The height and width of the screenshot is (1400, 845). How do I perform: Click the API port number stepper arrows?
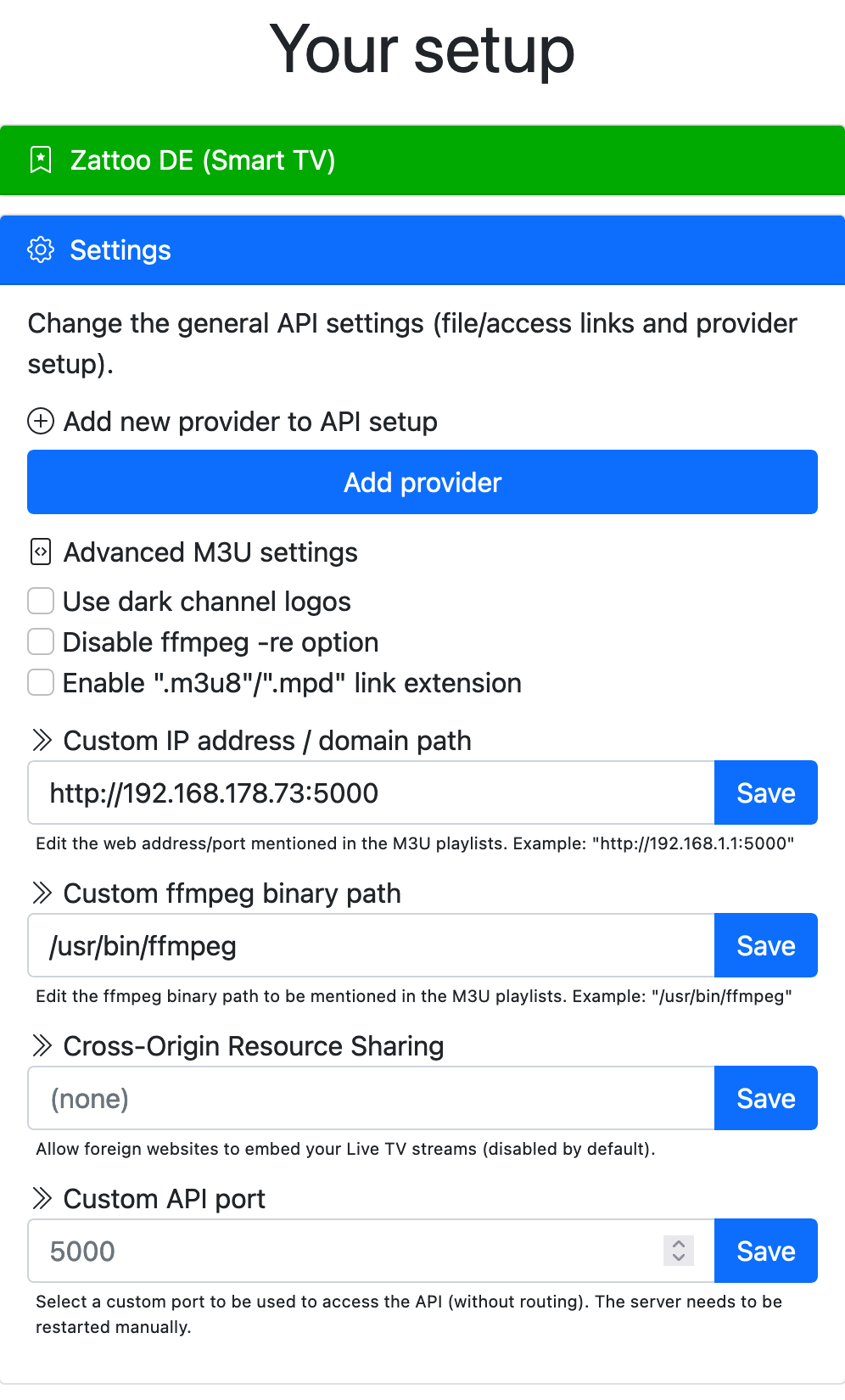click(679, 1250)
